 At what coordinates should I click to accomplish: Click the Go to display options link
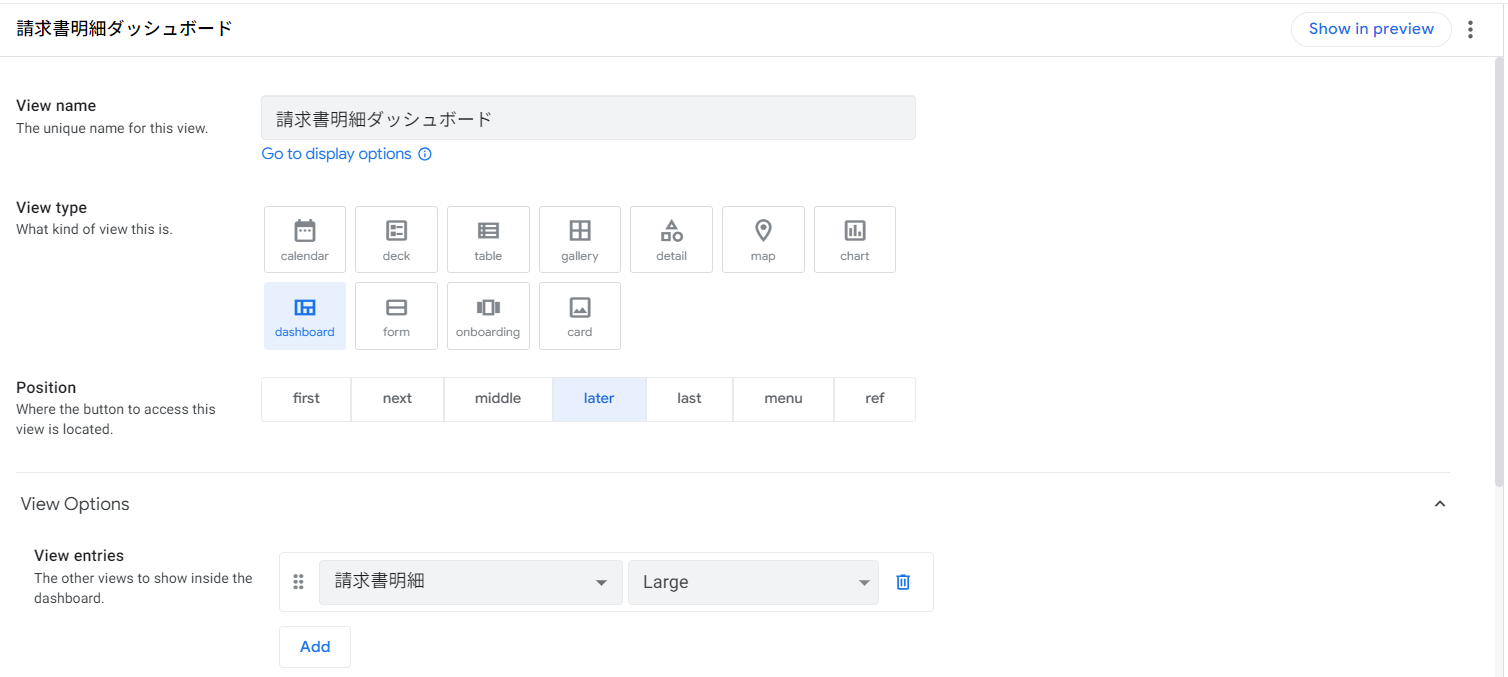coord(337,154)
